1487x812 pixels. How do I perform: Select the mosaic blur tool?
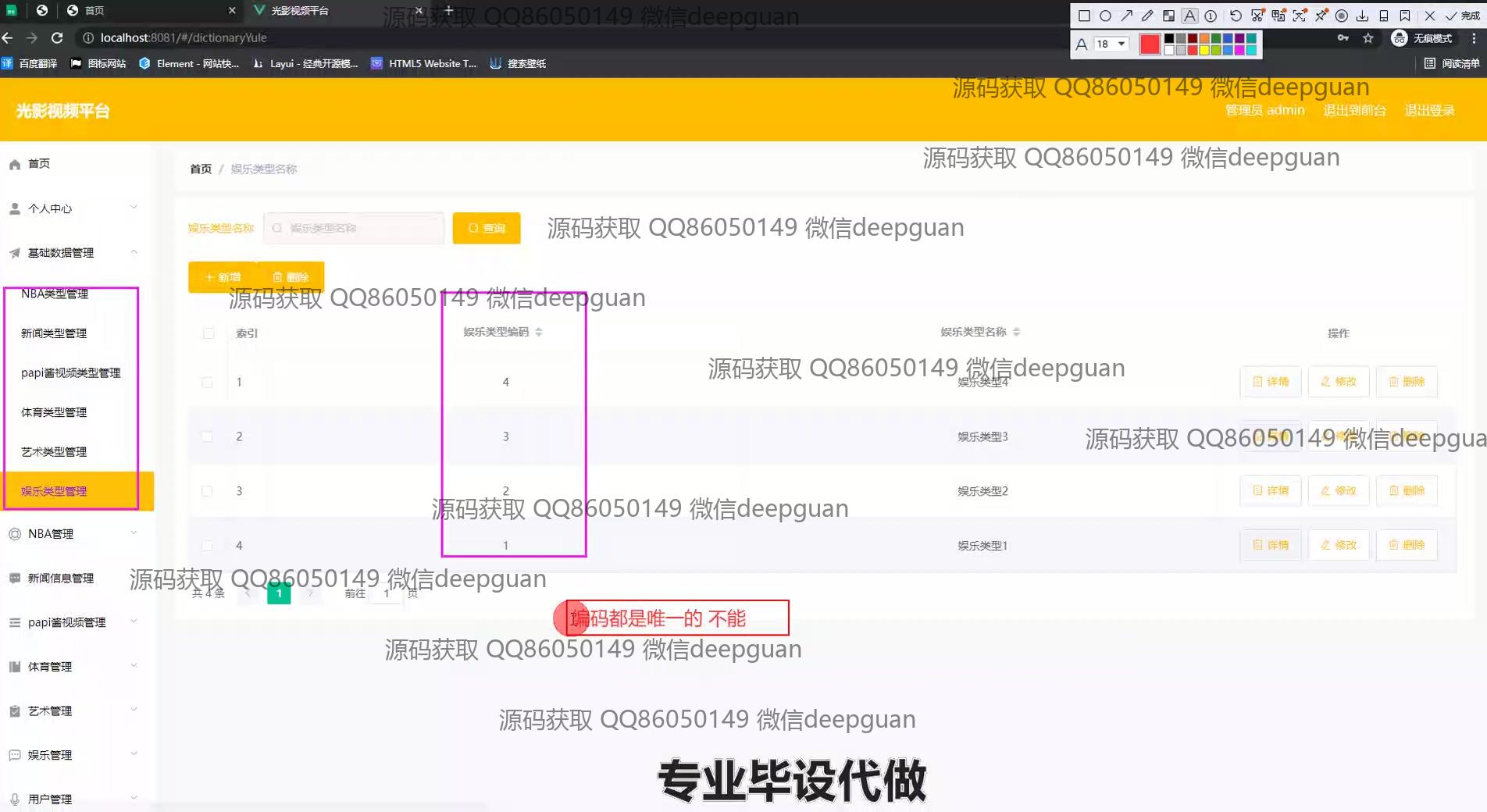point(1168,16)
